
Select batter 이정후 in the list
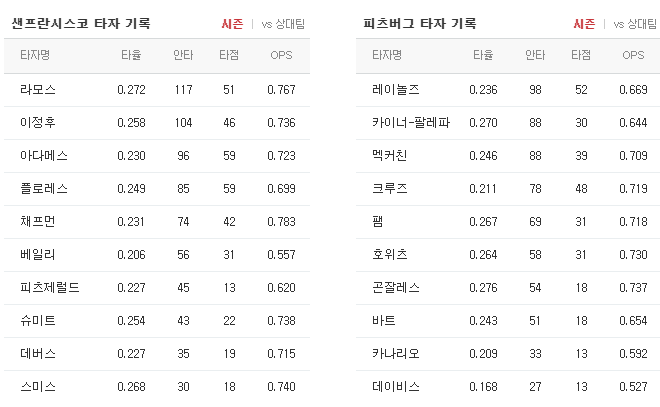coord(38,122)
